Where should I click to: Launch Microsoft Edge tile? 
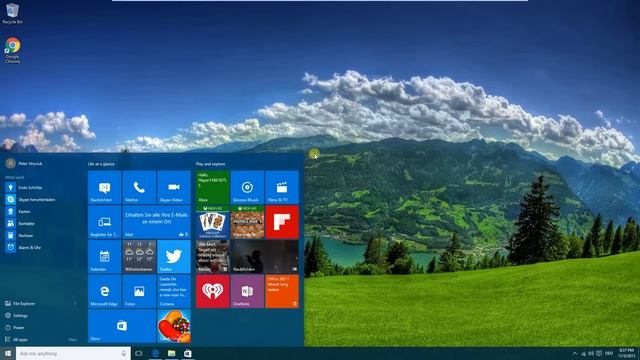click(x=104, y=291)
